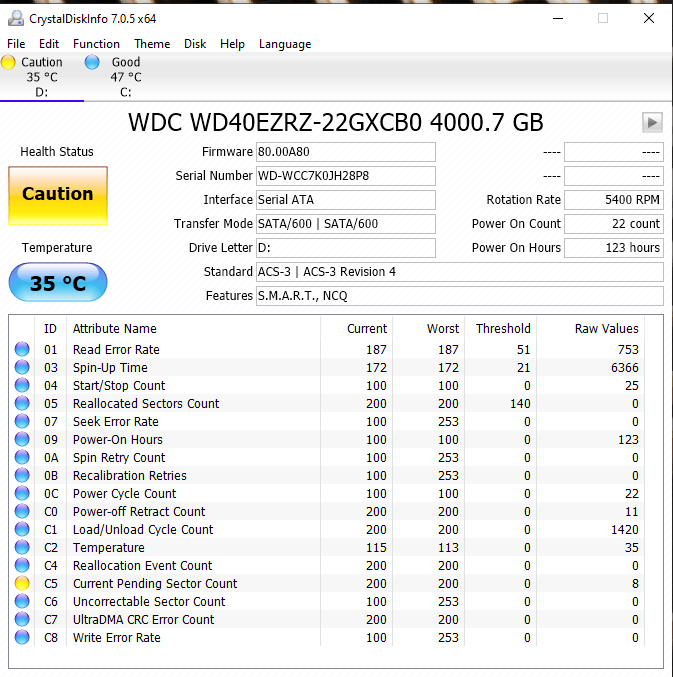673x677 pixels.
Task: Click the Worst column header
Action: 429,329
